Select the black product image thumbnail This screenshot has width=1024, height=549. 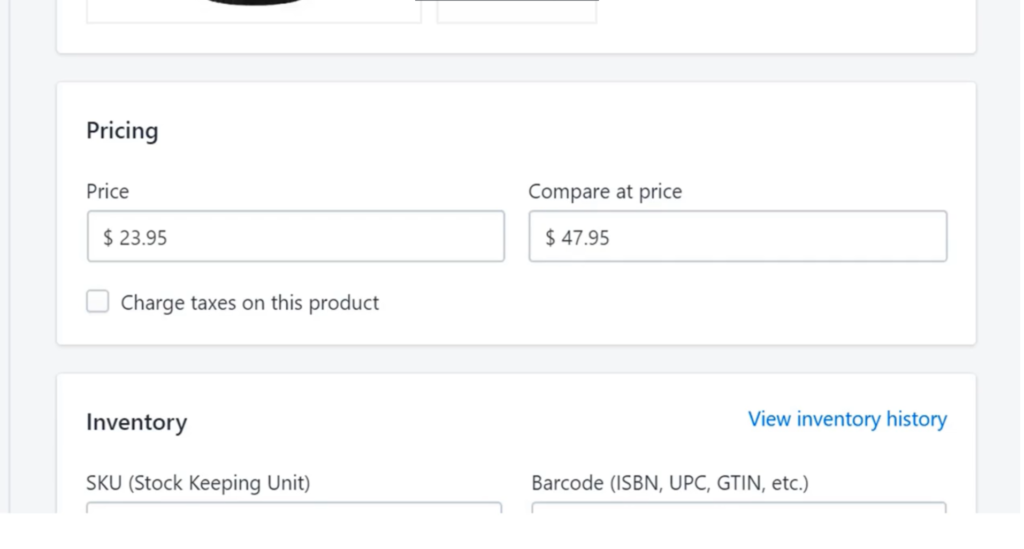(x=254, y=11)
